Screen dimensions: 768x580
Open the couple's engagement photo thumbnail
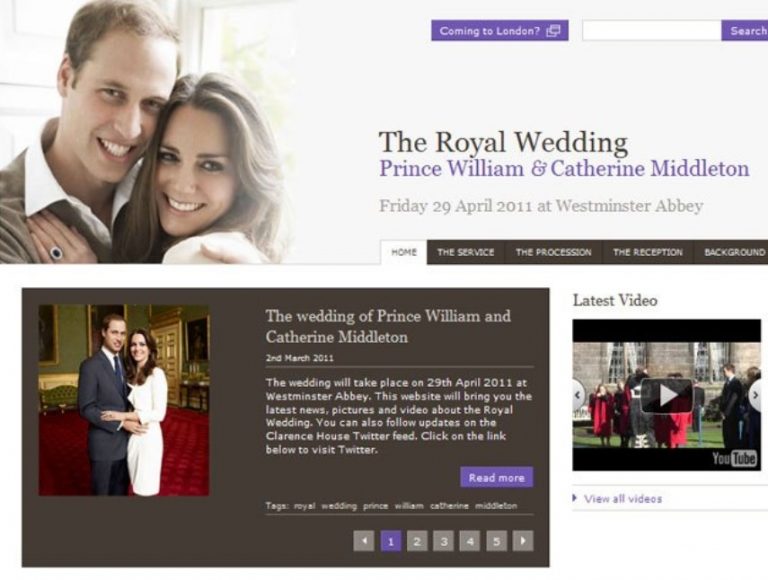124,400
